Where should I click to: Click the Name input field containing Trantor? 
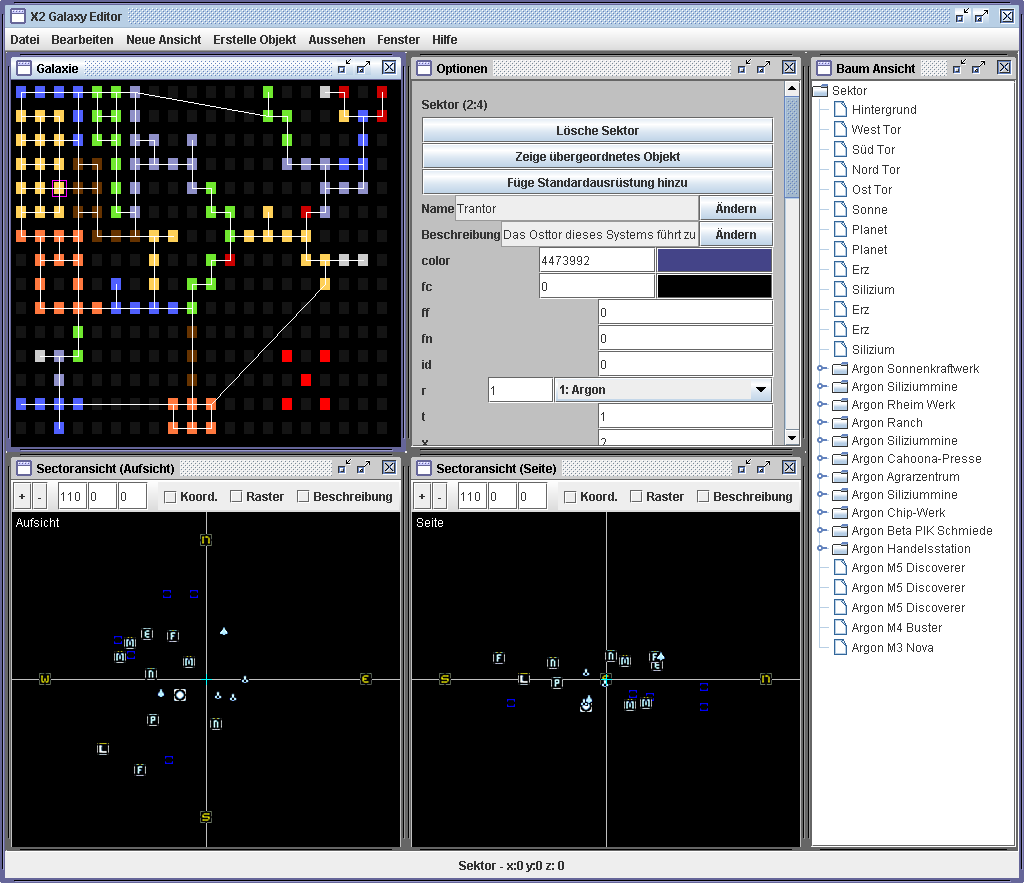pyautogui.click(x=576, y=209)
